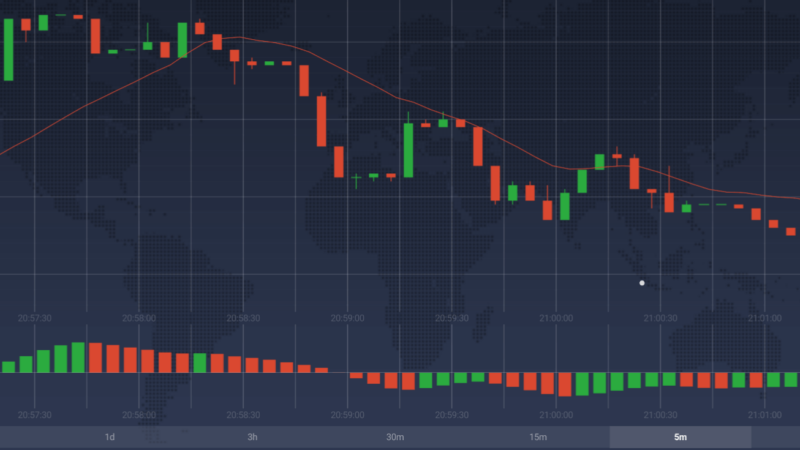Click the white dot marker on chart
The image size is (800, 450).
click(642, 283)
